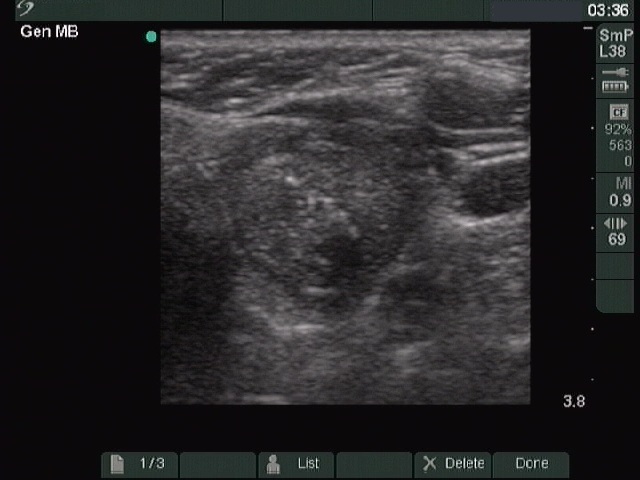640x480 pixels.
Task: Click the SmP L38 transducer label
Action: pyautogui.click(x=616, y=42)
